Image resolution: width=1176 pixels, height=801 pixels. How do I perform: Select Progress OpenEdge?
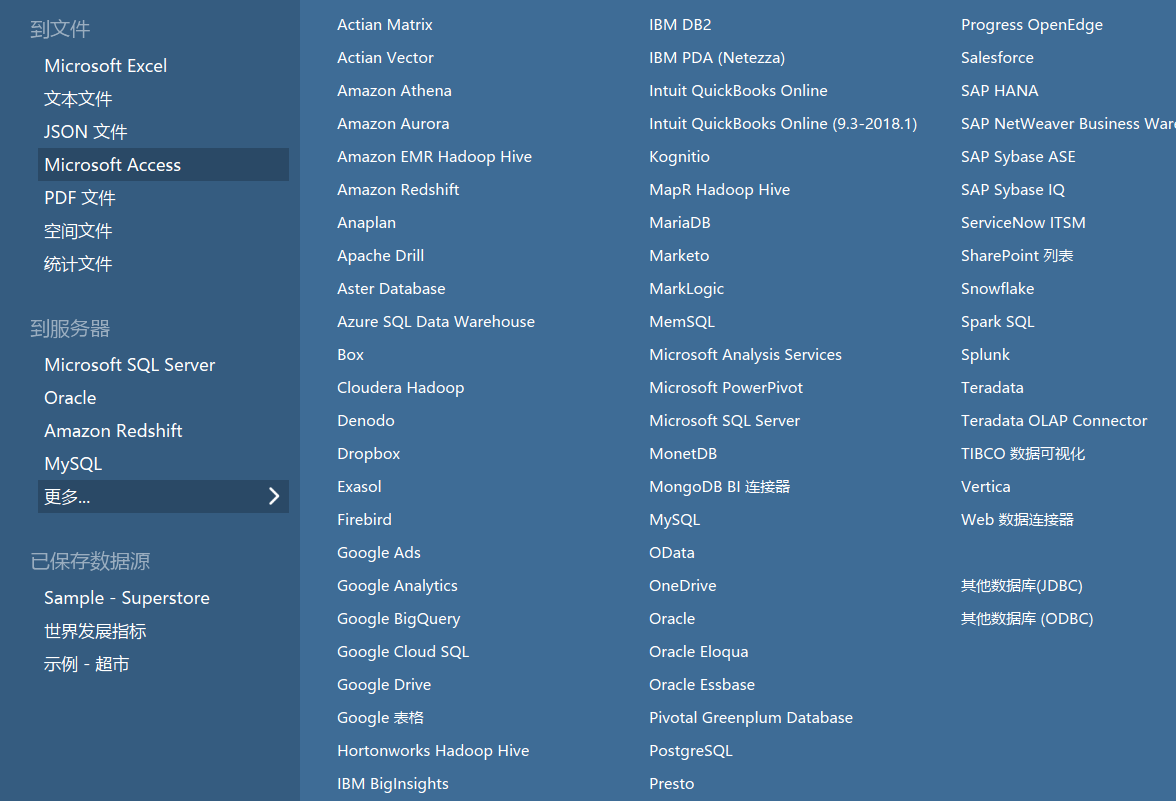click(x=1032, y=25)
